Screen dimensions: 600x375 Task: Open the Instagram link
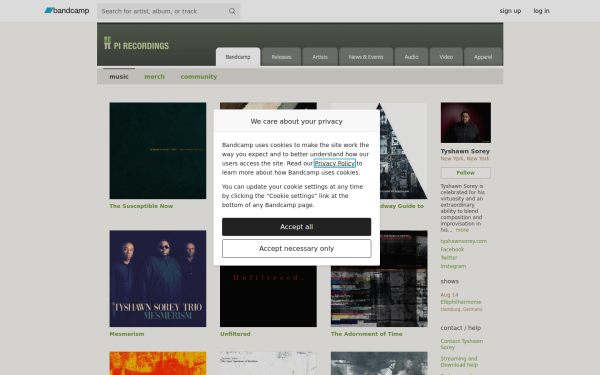tap(453, 266)
